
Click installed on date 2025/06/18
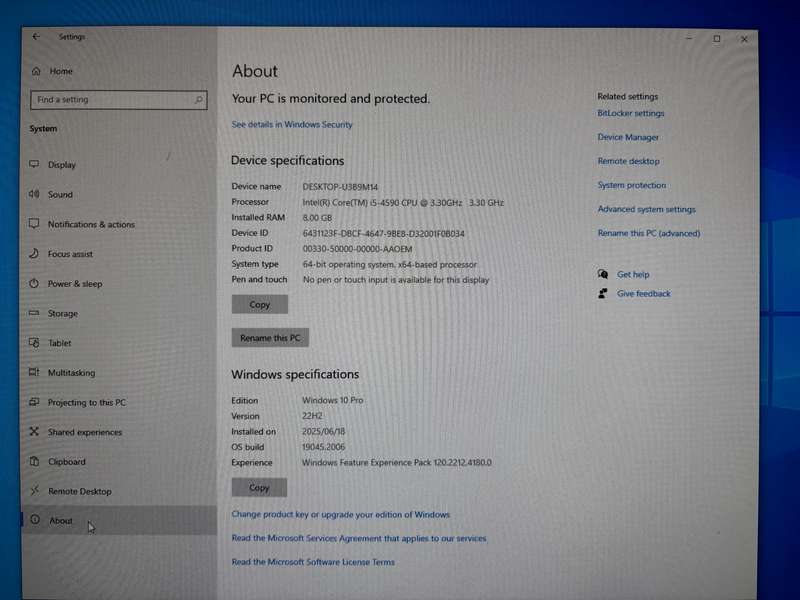(323, 431)
